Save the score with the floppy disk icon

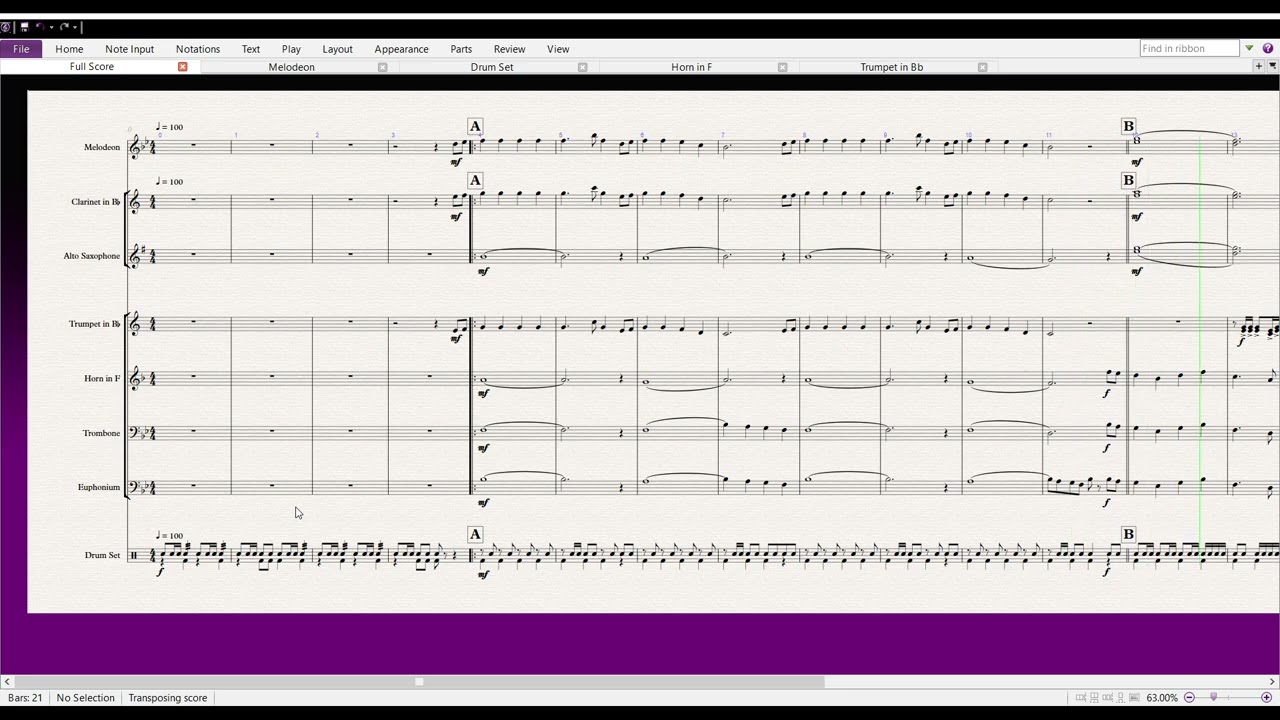pyautogui.click(x=24, y=27)
